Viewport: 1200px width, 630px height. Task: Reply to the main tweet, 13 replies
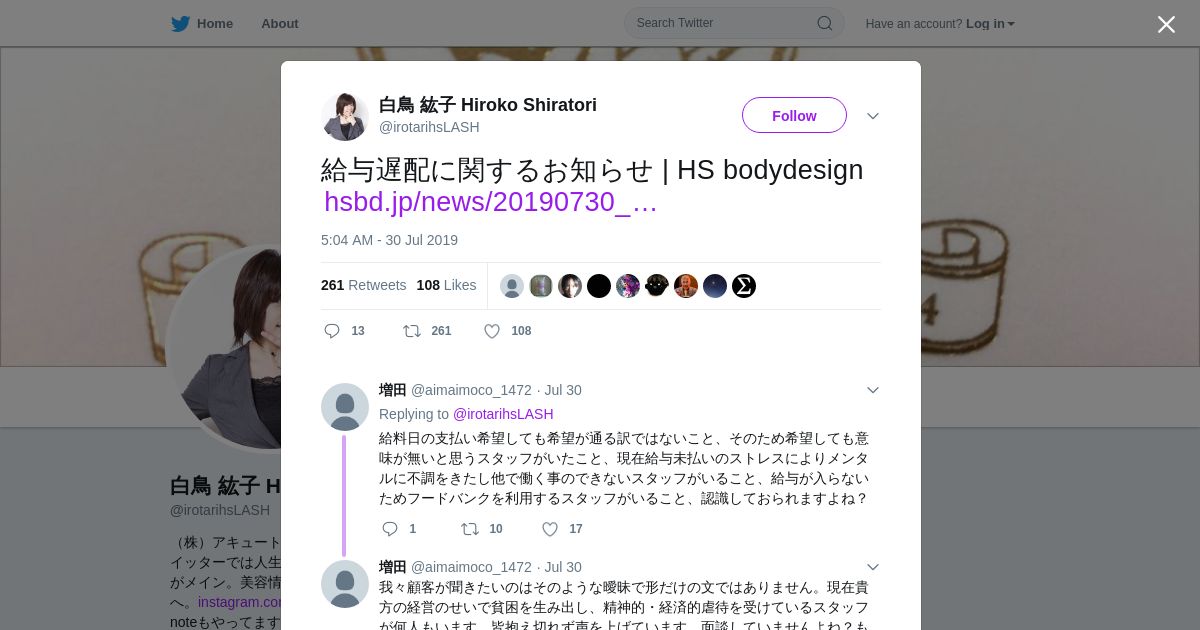pyautogui.click(x=344, y=331)
